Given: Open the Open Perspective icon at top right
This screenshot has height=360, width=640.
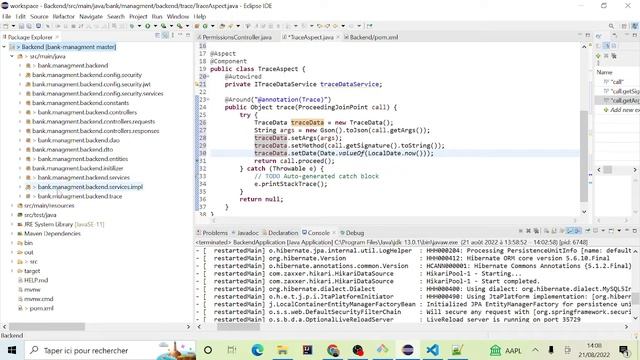Looking at the screenshot, I should click(x=624, y=26).
